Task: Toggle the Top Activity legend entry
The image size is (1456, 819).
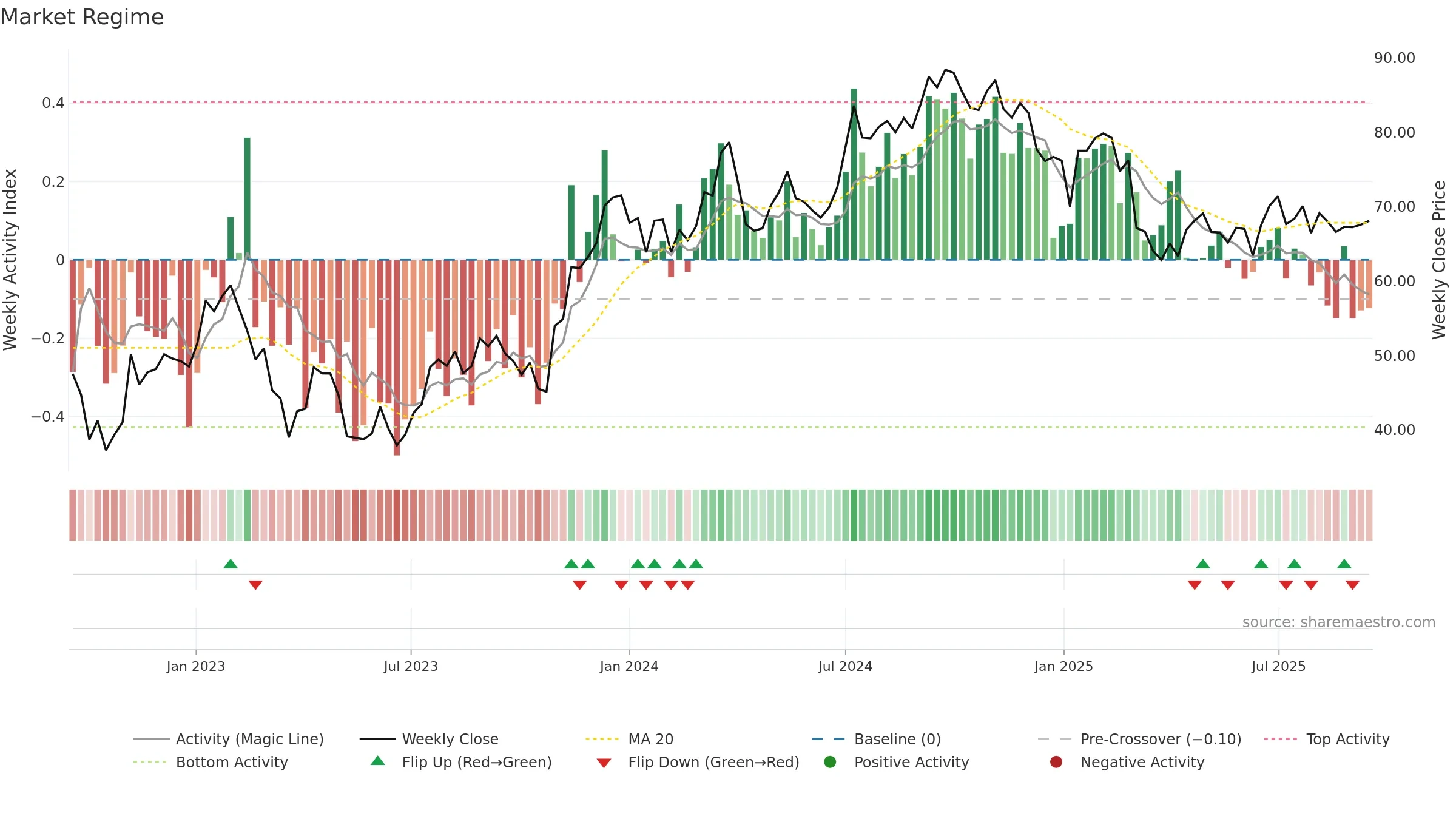Action: coord(1327,739)
